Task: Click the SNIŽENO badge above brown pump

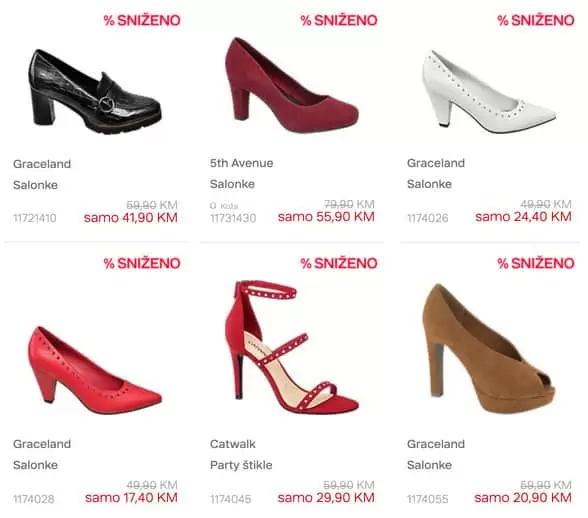Action: click(x=536, y=263)
